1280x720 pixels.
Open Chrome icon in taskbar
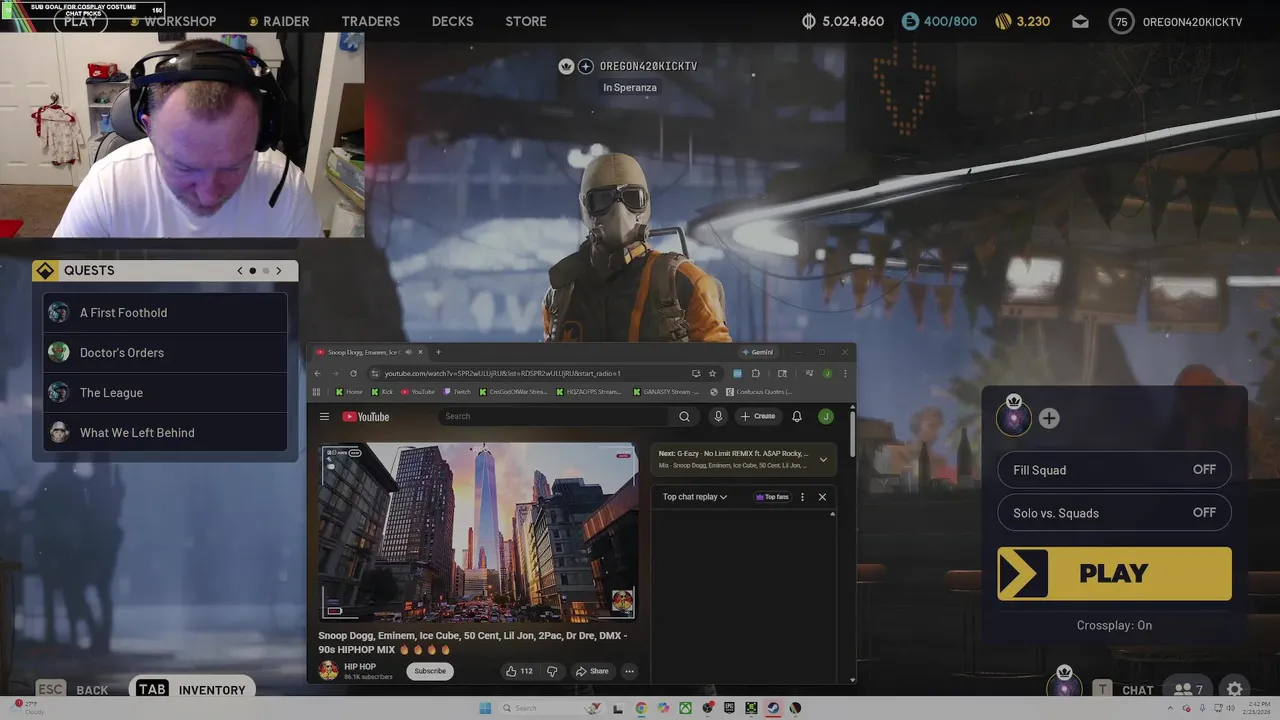[x=641, y=708]
